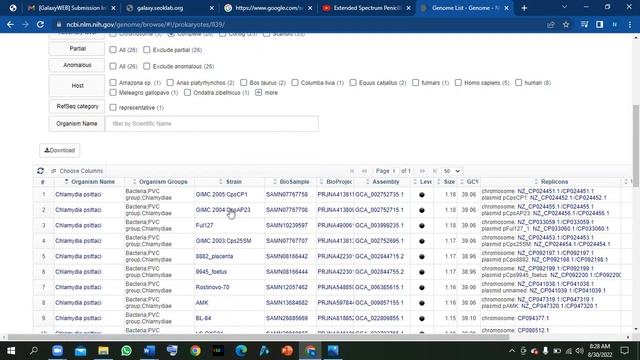The width and height of the screenshot is (640, 360).
Task: Click the table page number field
Action: point(395,171)
